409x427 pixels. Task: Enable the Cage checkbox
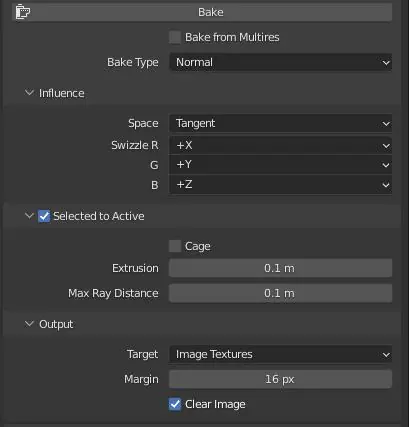[175, 246]
